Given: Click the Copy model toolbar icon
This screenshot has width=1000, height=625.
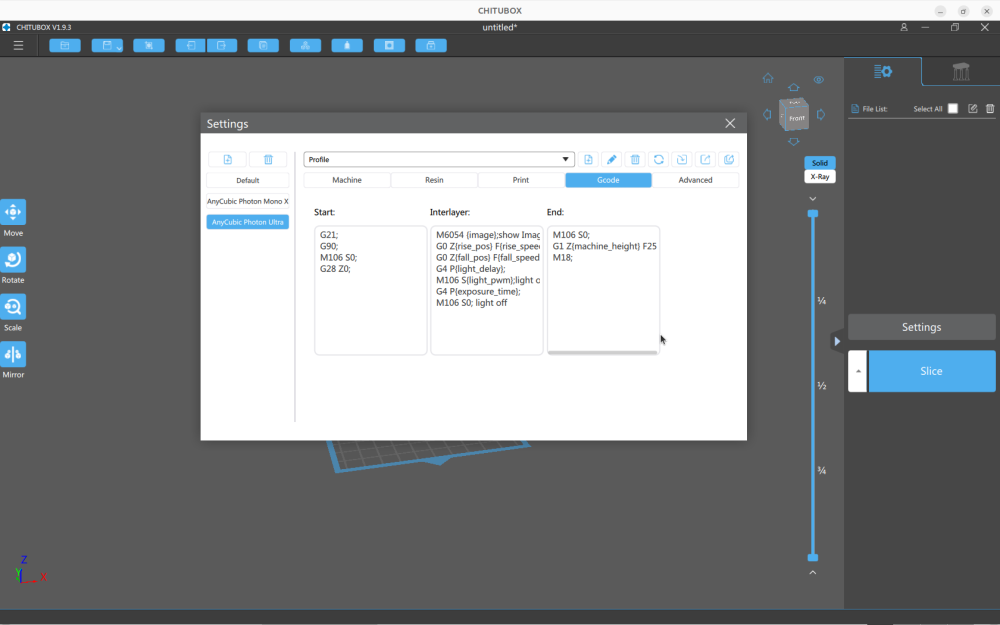Looking at the screenshot, I should click(x=263, y=45).
